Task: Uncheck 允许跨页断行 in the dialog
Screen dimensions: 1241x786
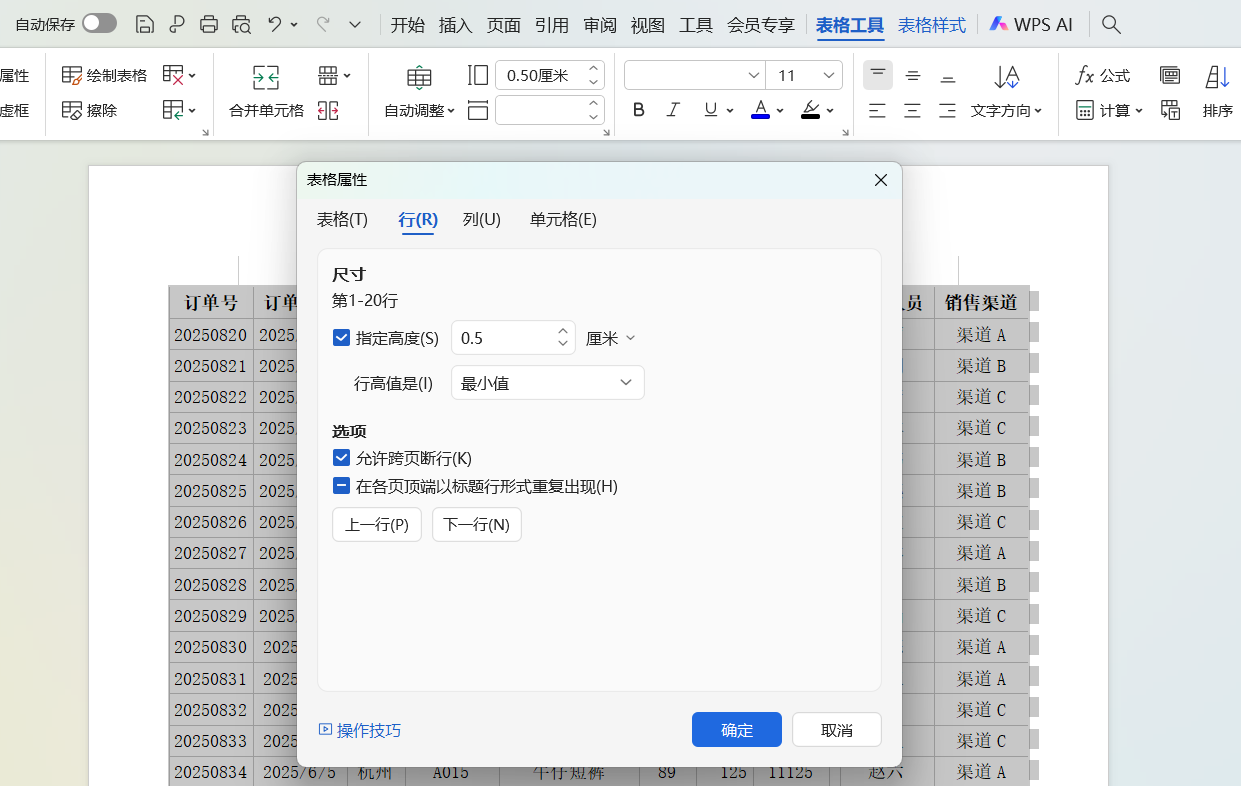Action: click(x=341, y=459)
